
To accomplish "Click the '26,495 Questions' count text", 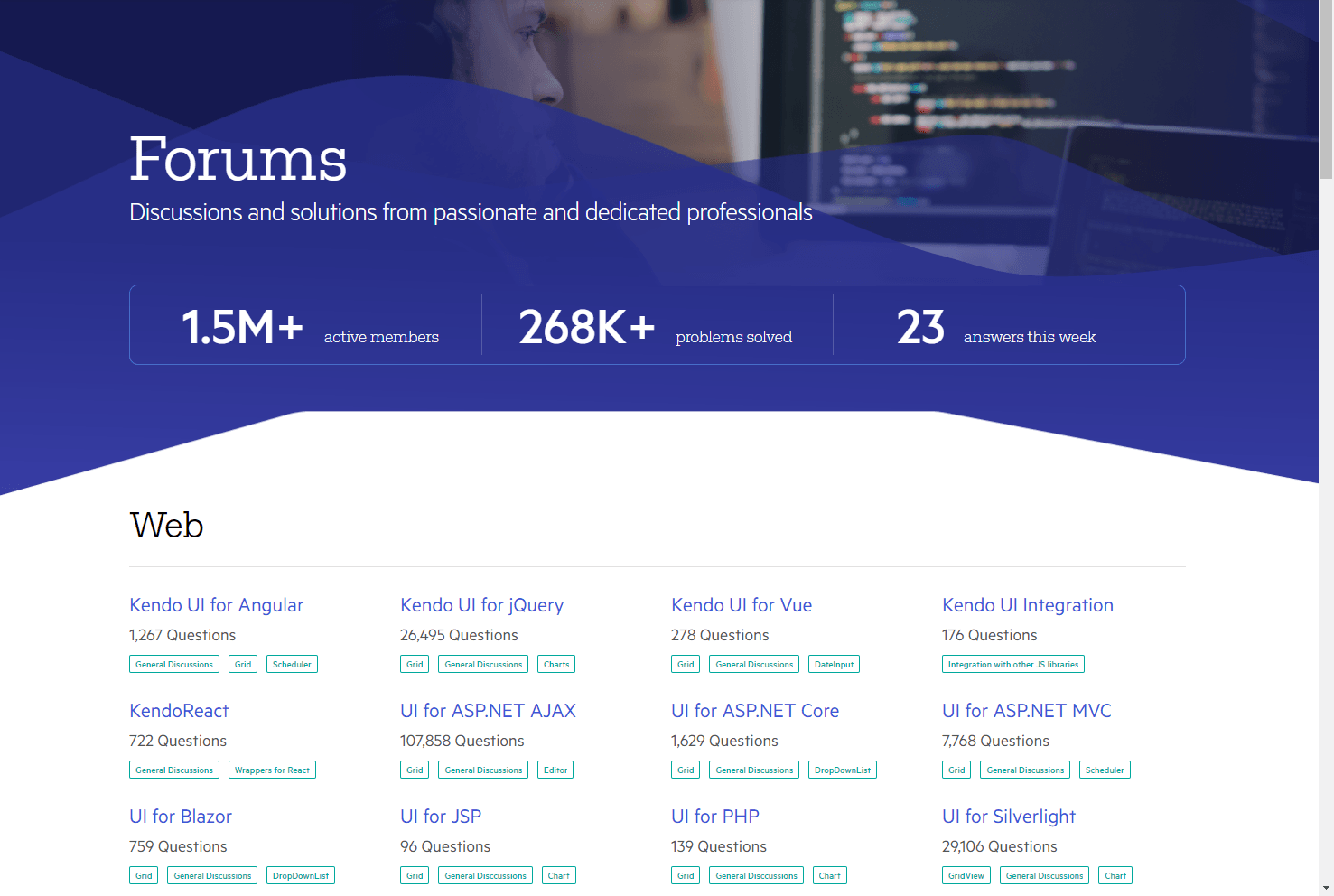I will [x=459, y=635].
